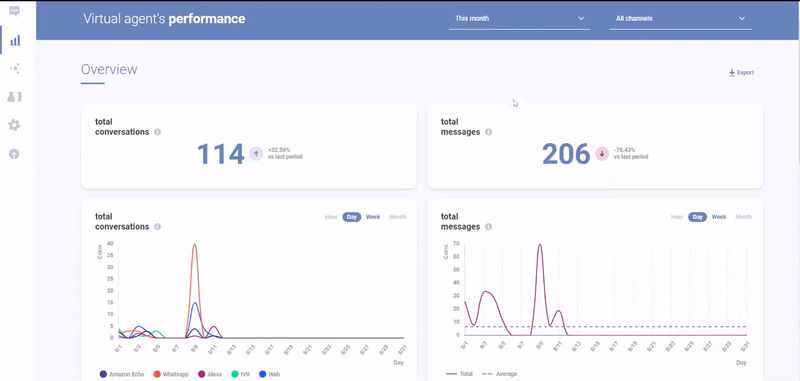
Task: Open the All channels dropdown
Action: [x=680, y=19]
